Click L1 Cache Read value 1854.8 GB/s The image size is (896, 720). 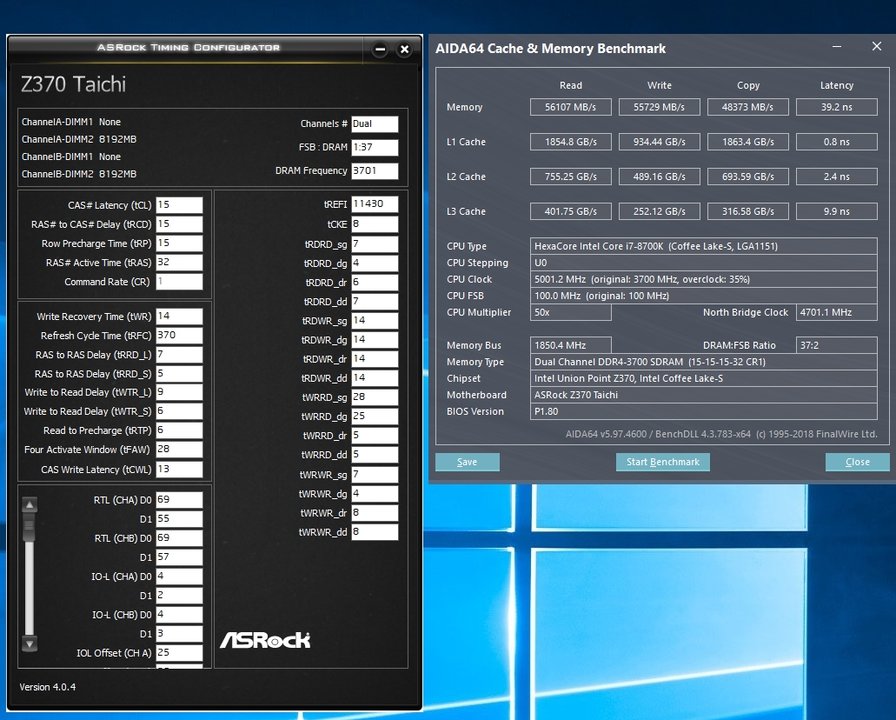click(570, 142)
